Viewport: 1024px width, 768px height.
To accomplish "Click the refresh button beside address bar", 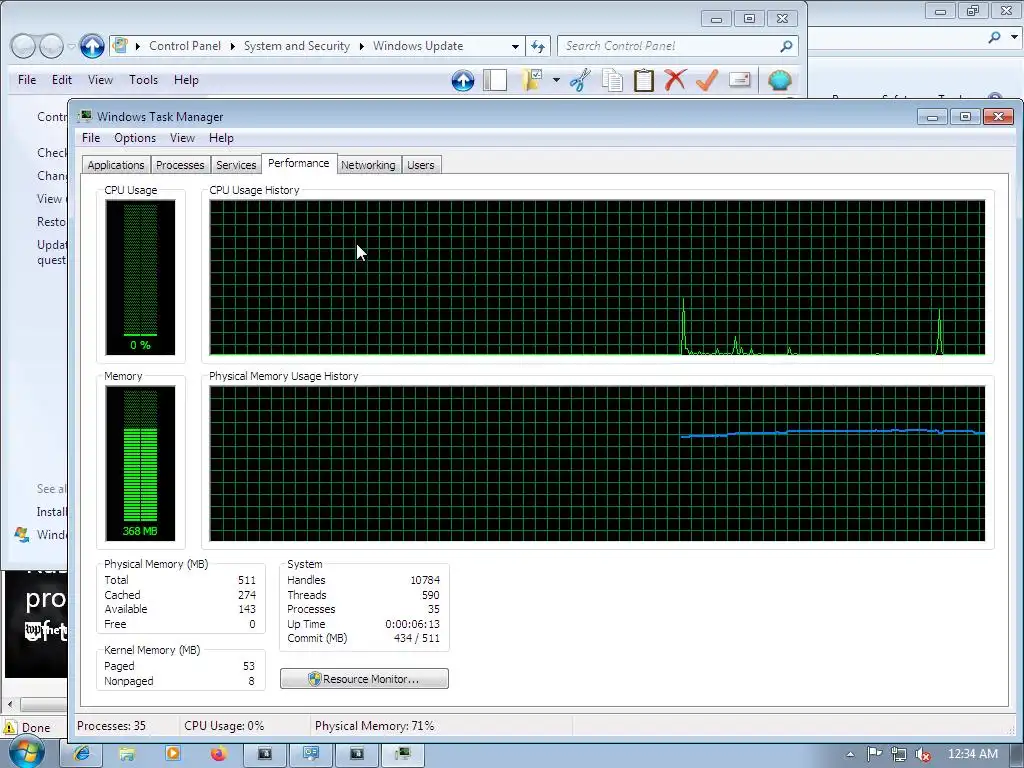I will [538, 46].
